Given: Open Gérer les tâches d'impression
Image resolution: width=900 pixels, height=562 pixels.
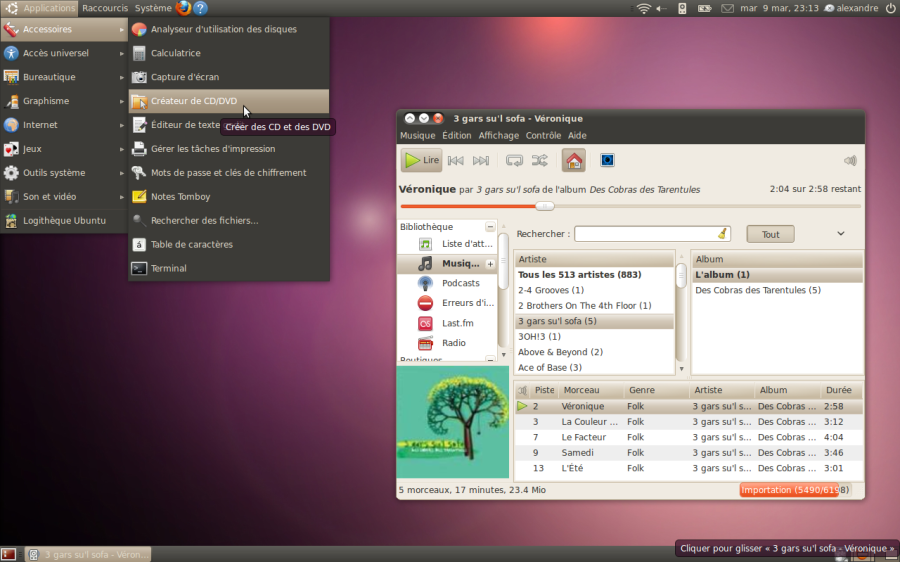Looking at the screenshot, I should pyautogui.click(x=229, y=149).
